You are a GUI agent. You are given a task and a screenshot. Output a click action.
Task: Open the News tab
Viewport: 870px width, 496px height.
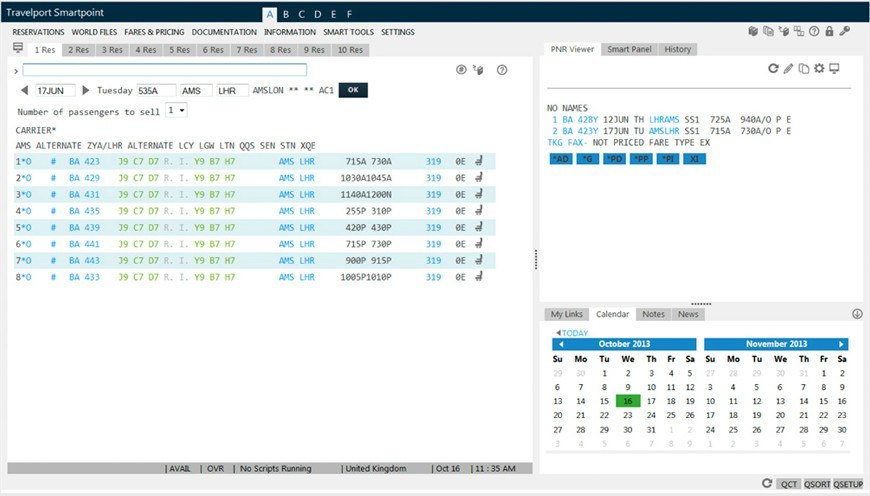[688, 314]
